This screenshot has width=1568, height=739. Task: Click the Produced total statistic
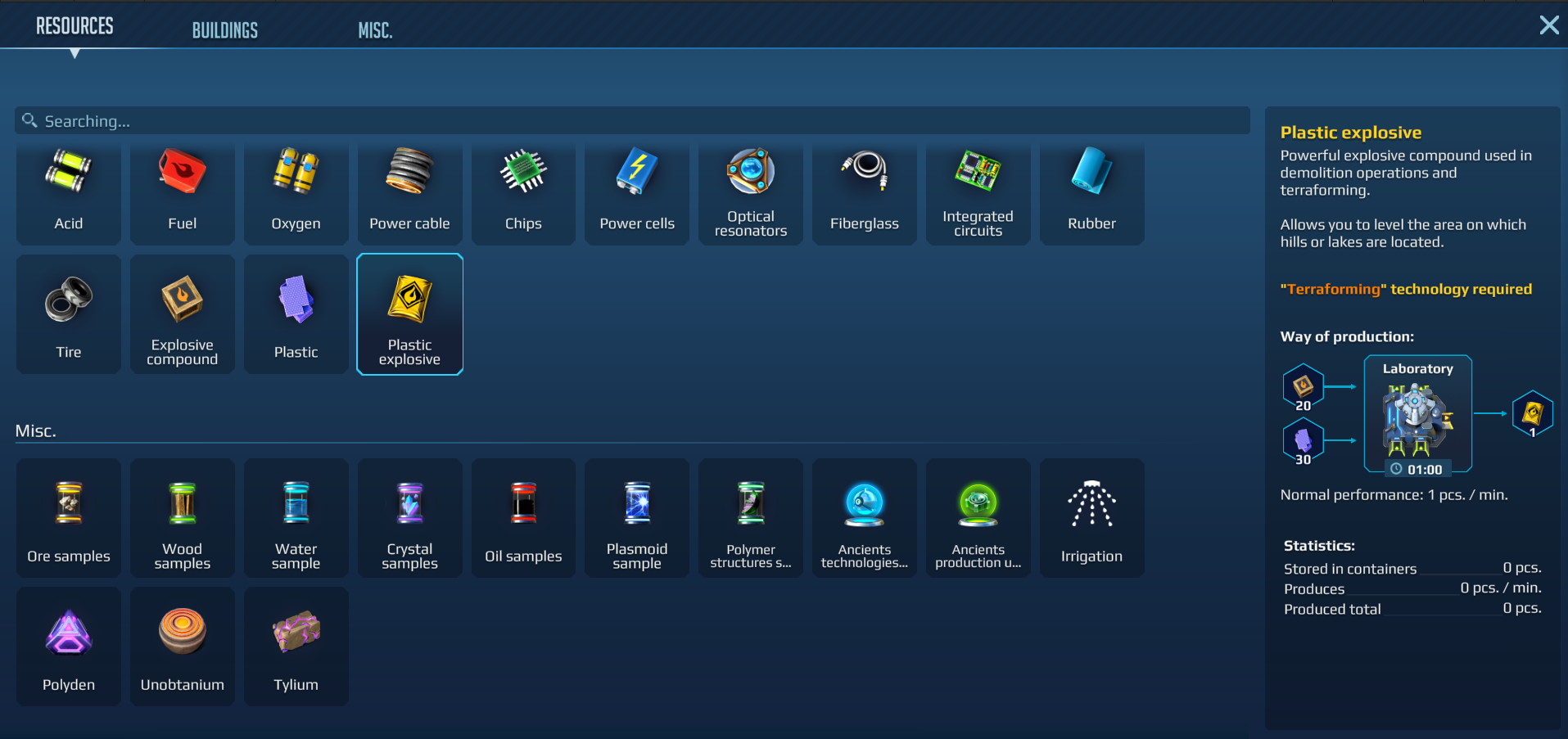(x=1412, y=608)
